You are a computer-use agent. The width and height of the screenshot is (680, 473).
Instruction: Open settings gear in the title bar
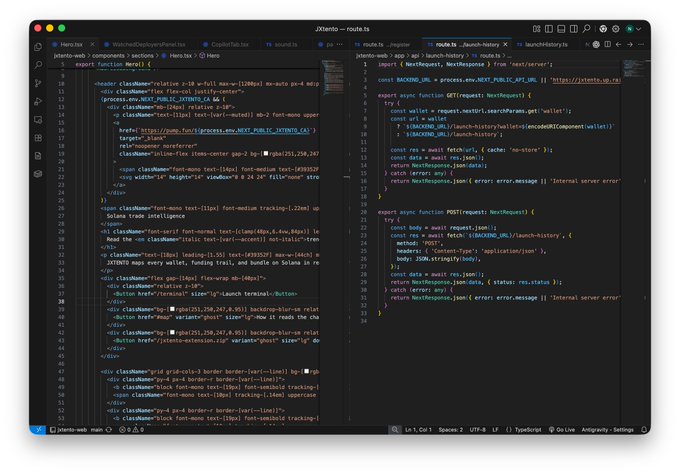[x=616, y=29]
